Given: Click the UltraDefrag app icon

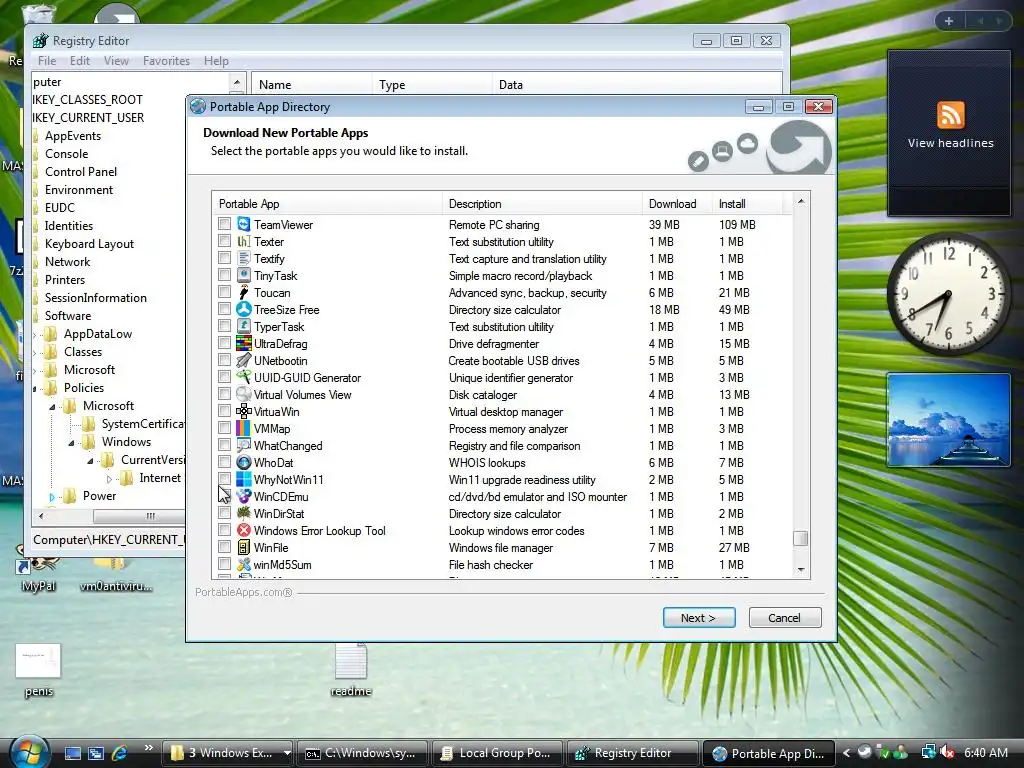Looking at the screenshot, I should tap(244, 344).
